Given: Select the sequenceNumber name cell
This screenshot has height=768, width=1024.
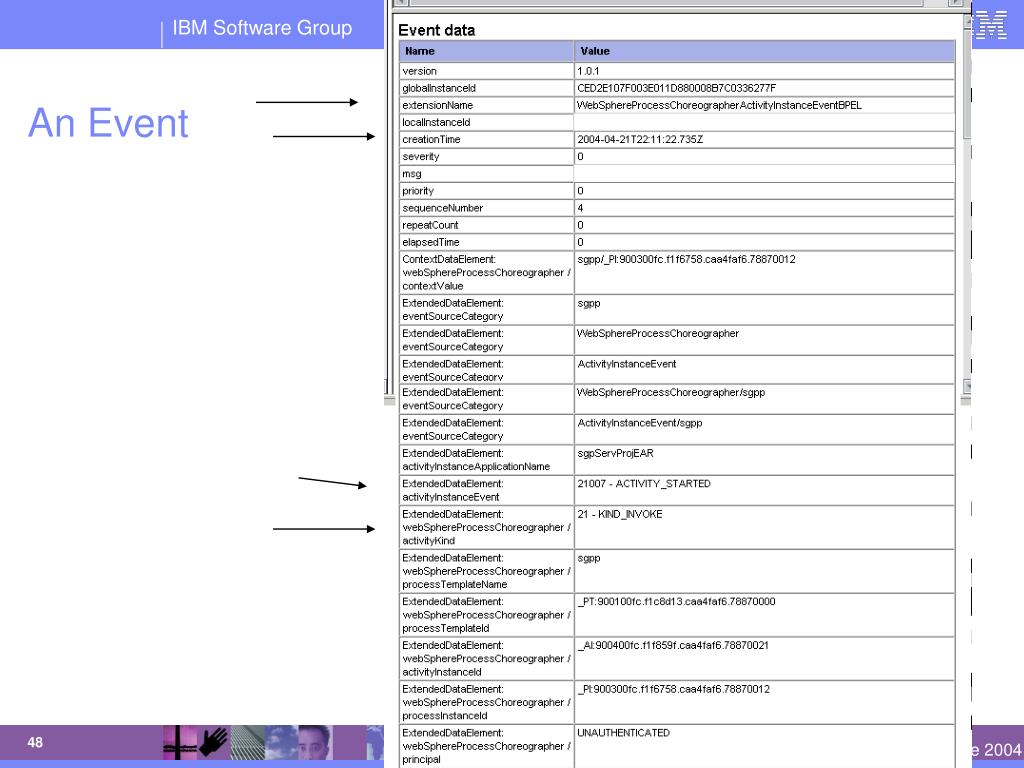Looking at the screenshot, I should pos(487,208).
